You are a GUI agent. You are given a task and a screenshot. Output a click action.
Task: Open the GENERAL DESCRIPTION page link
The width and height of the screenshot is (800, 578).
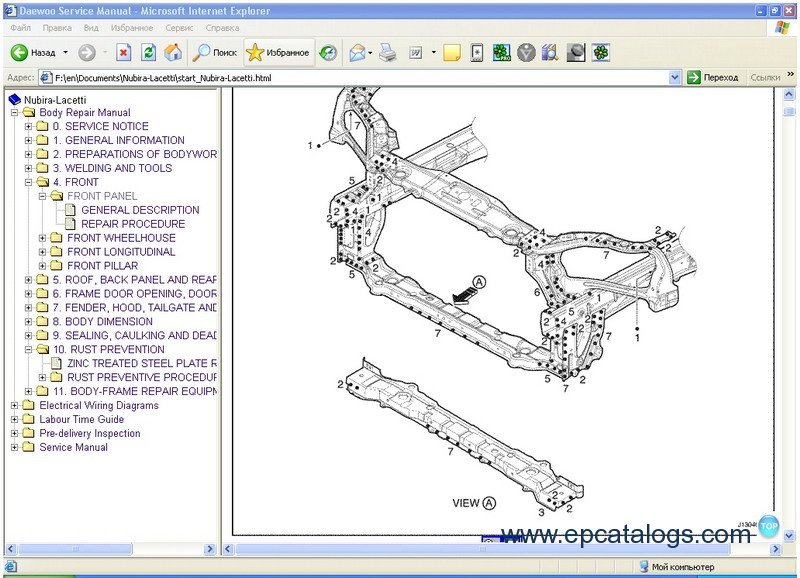[x=140, y=210]
